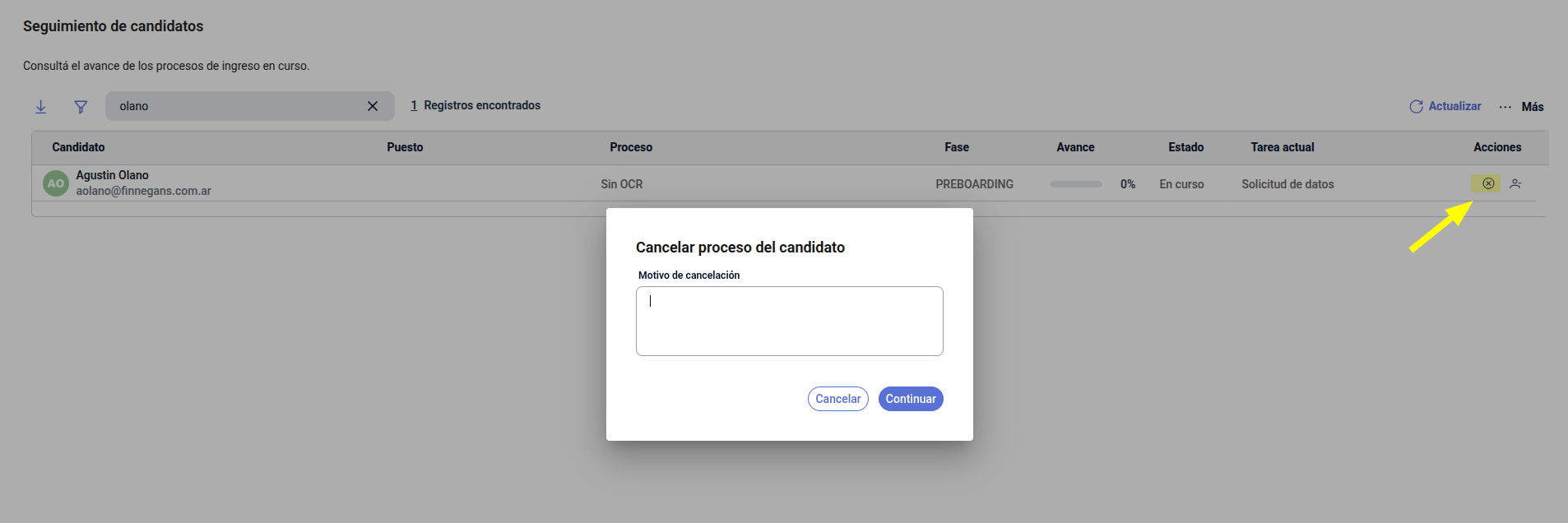
Task: Open the aolano@finnegans.com.ar email text
Action: tap(143, 191)
